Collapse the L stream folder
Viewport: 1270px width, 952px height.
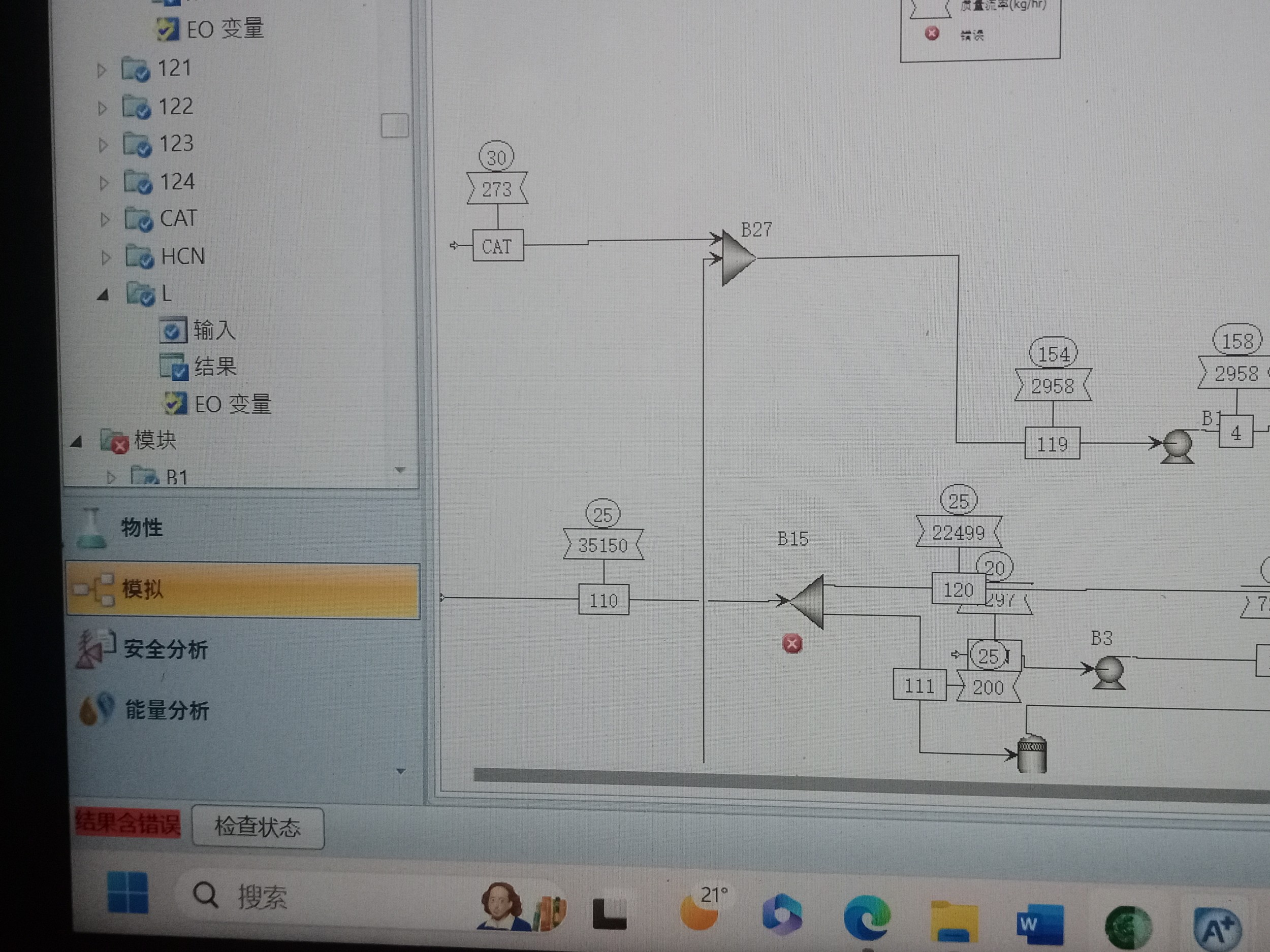point(103,295)
